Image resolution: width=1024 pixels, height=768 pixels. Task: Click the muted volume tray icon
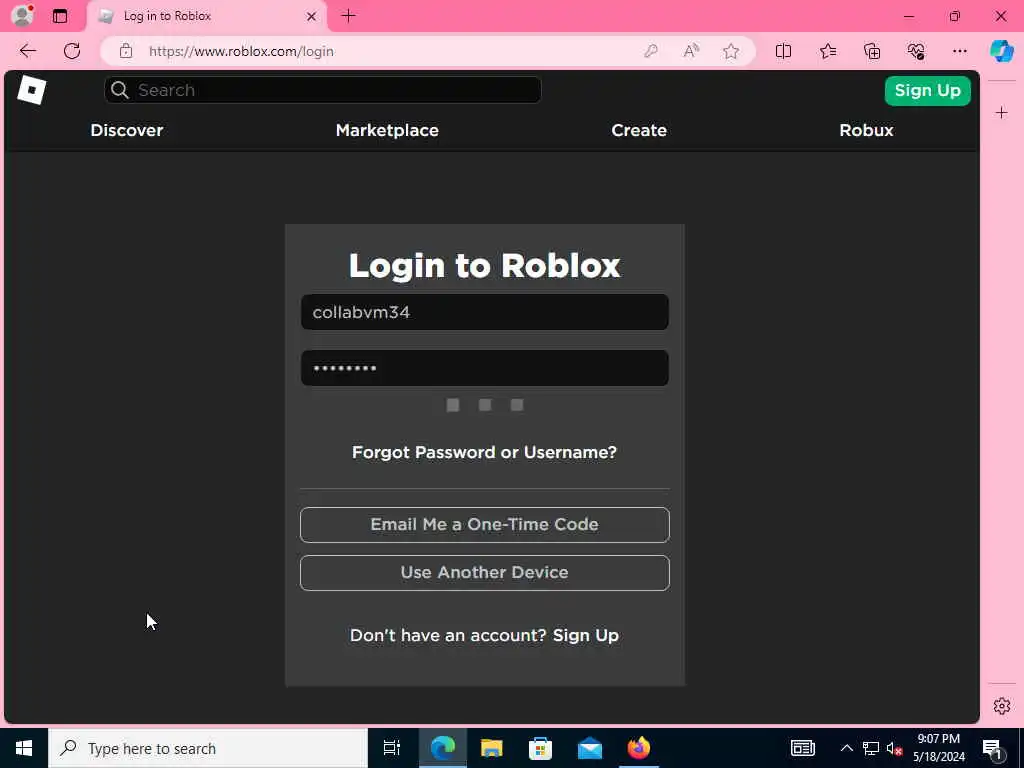coord(894,748)
